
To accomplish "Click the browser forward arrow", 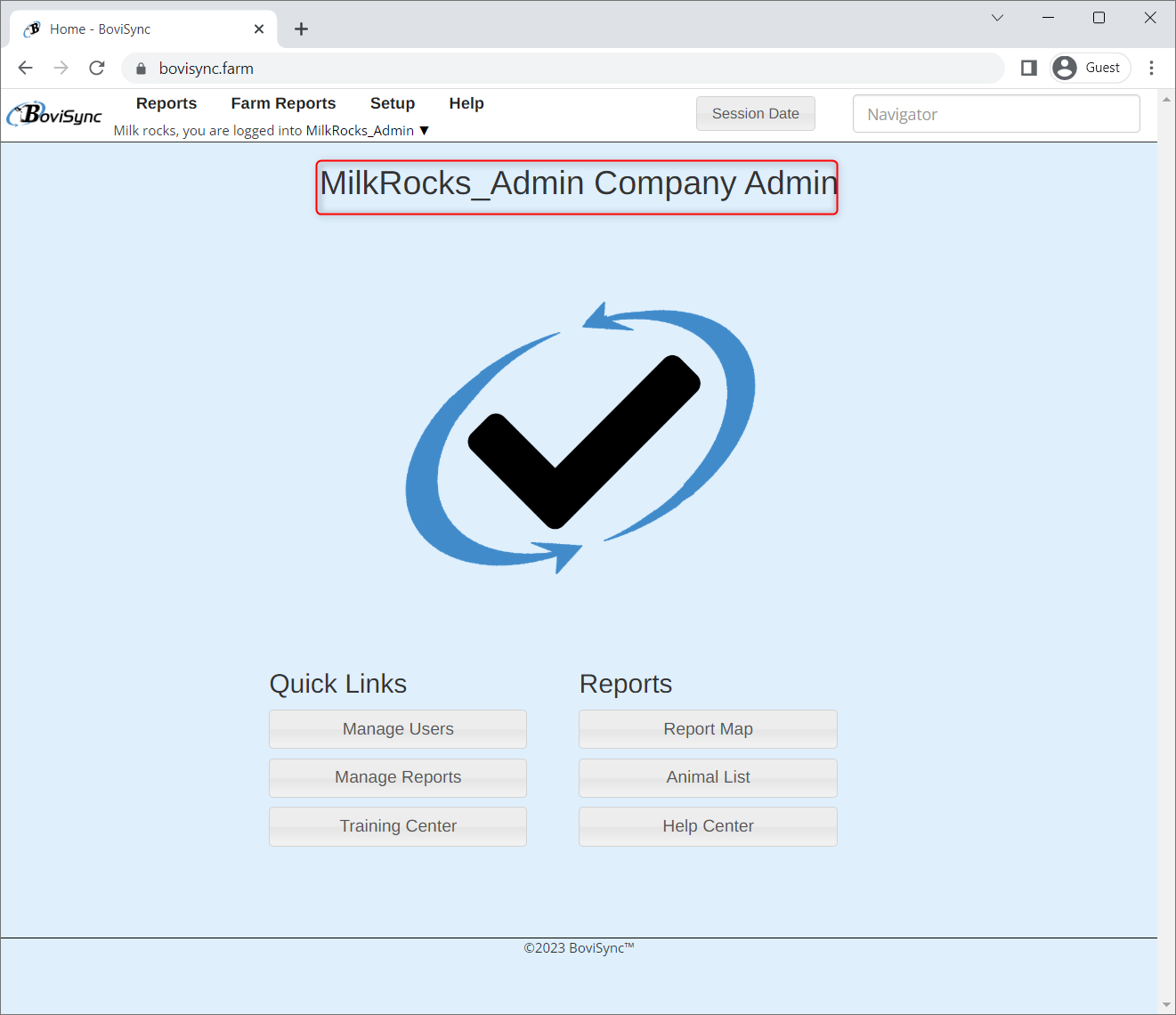I will (x=61, y=68).
